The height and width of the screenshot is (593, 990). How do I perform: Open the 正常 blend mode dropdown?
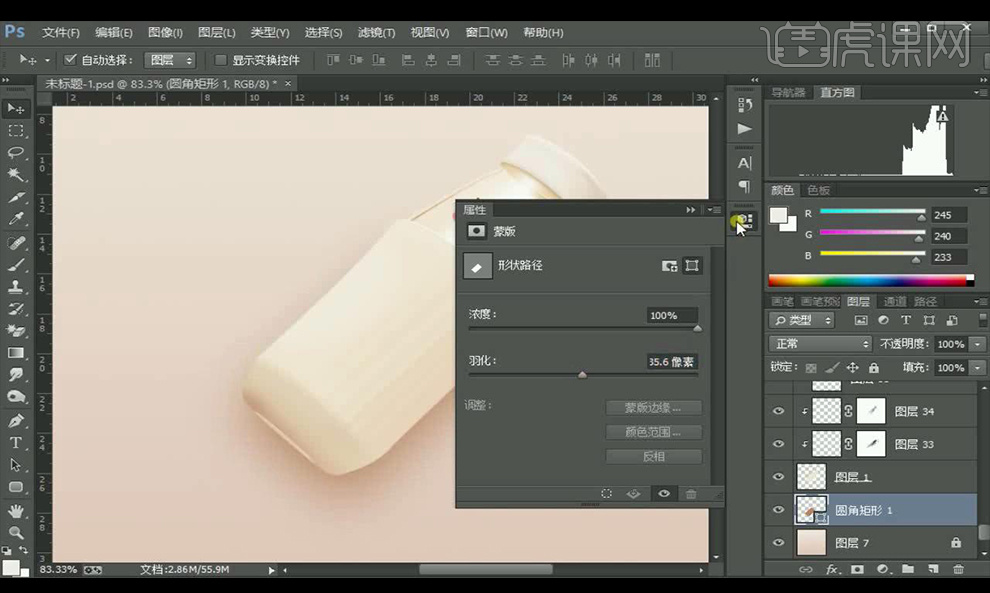point(821,344)
